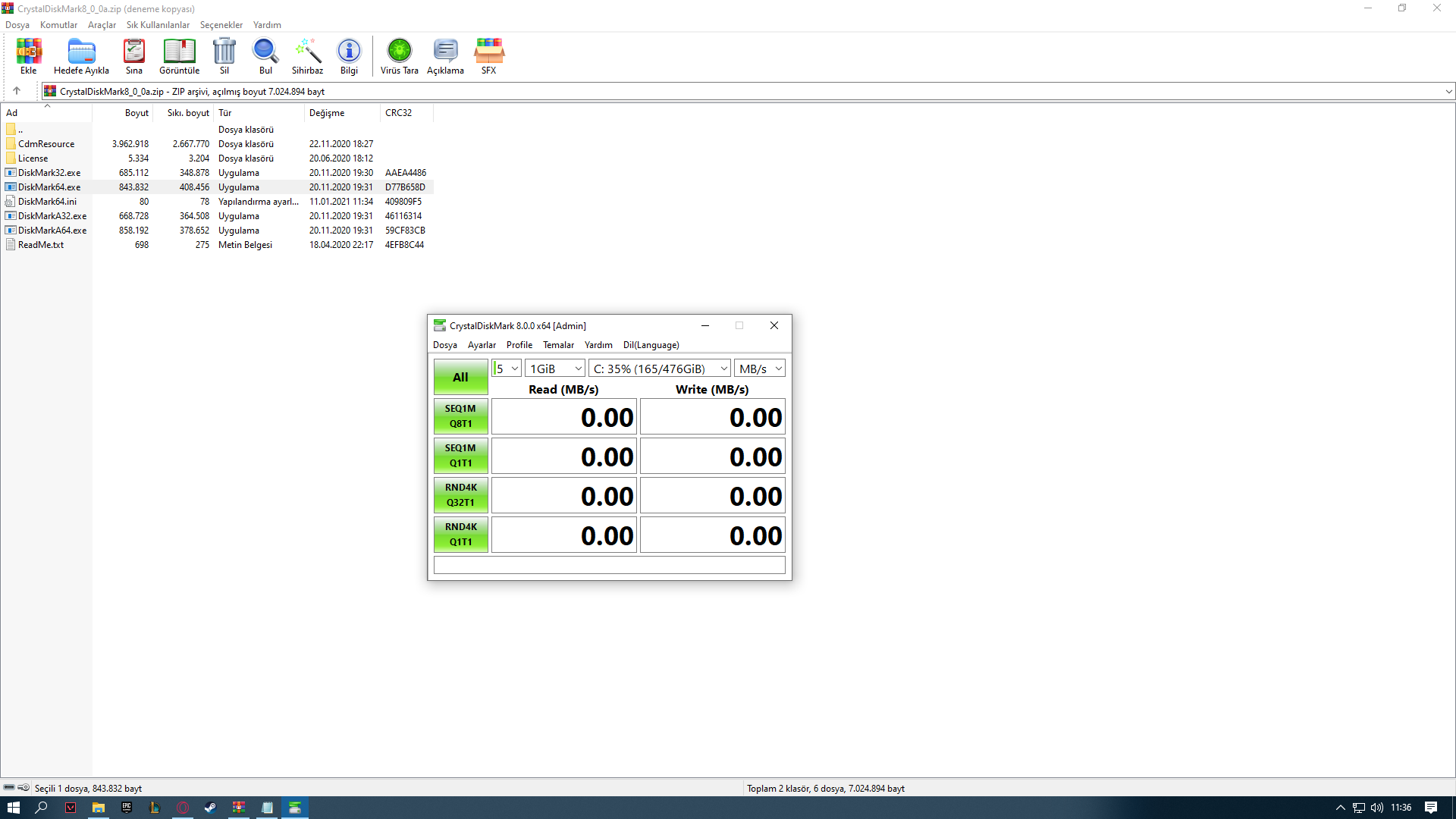The width and height of the screenshot is (1456, 819).
Task: Open the Temalar menu in CrystalDiskMark
Action: click(x=558, y=345)
